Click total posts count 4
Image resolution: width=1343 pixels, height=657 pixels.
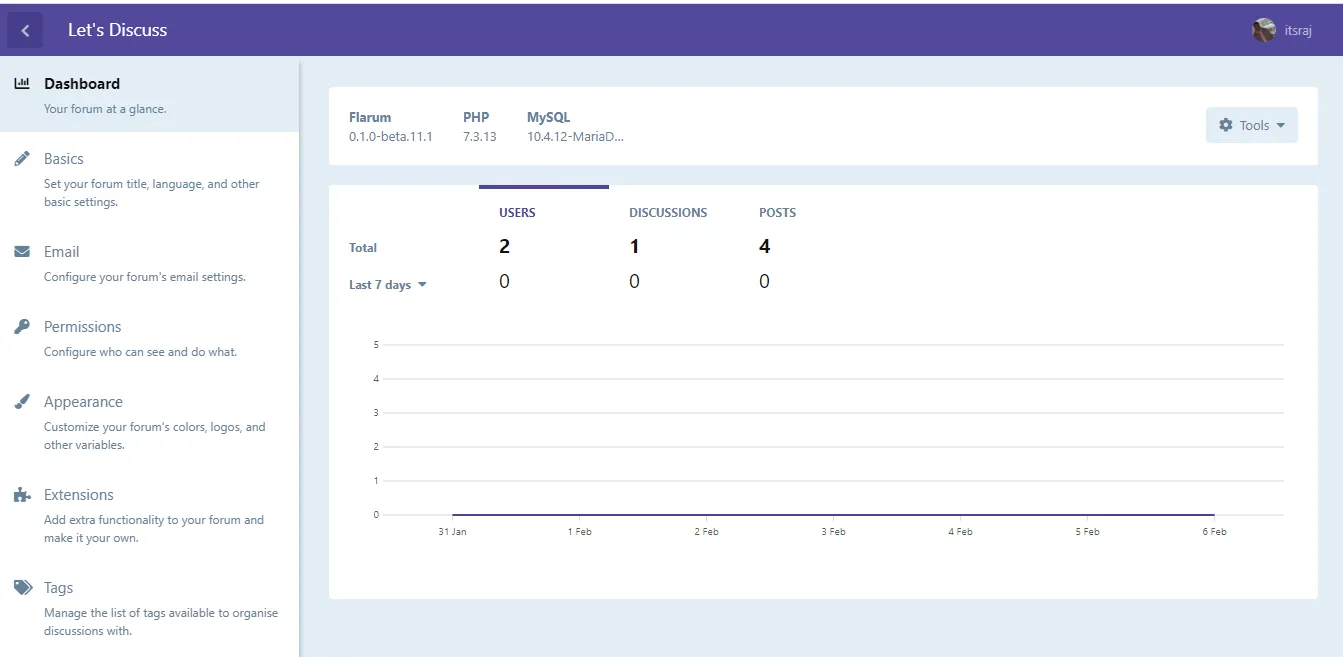[x=765, y=247]
